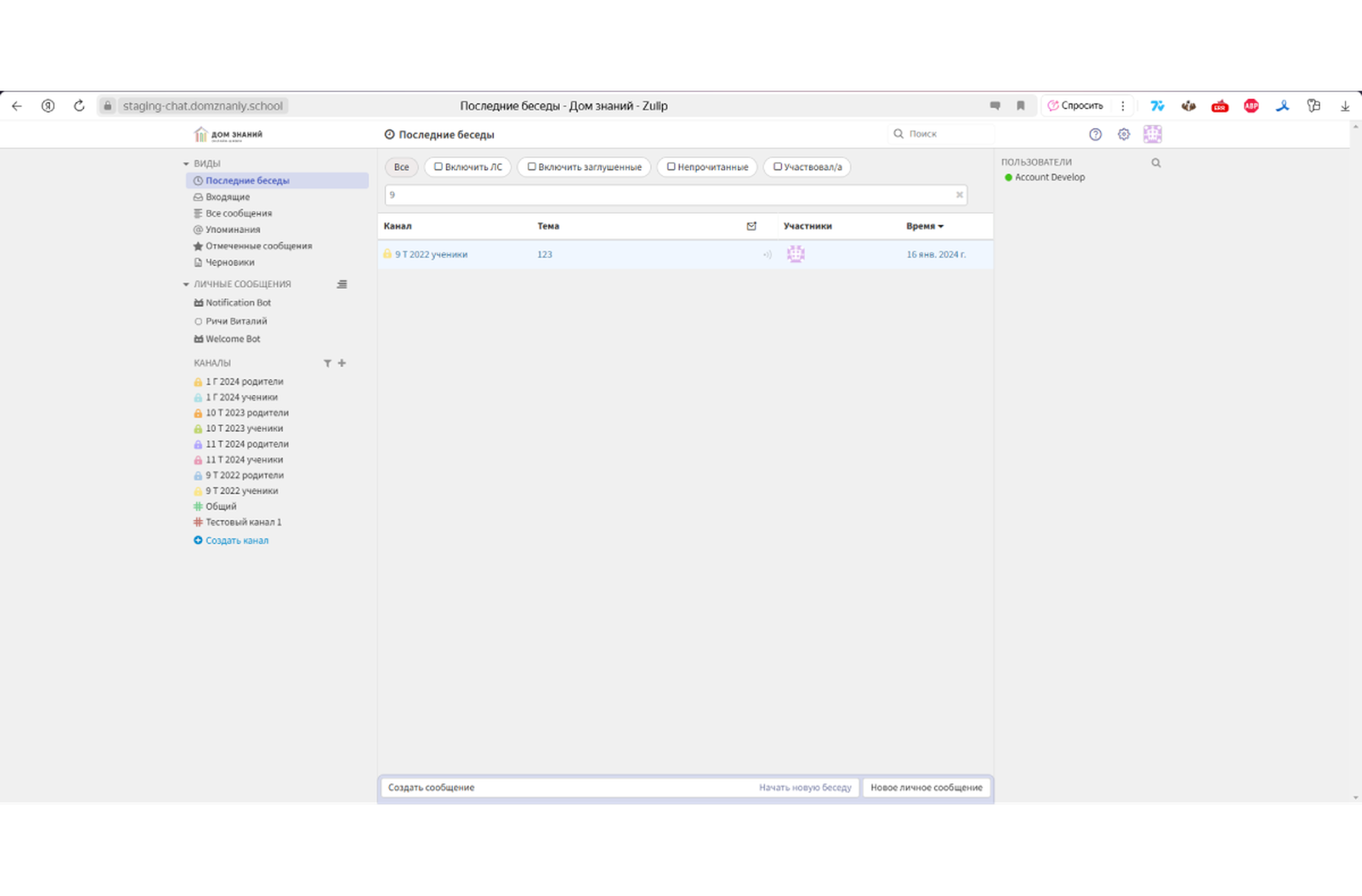Clear the filter field with X
1362x896 pixels.
click(959, 195)
